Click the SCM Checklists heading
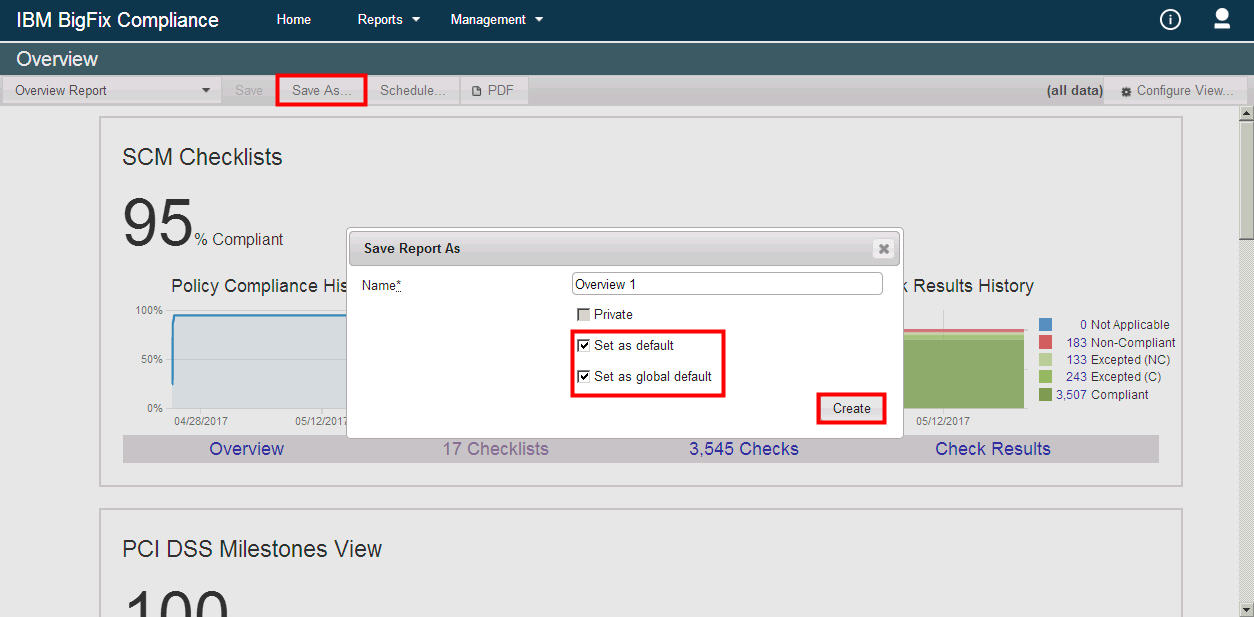1254x617 pixels. (x=203, y=157)
